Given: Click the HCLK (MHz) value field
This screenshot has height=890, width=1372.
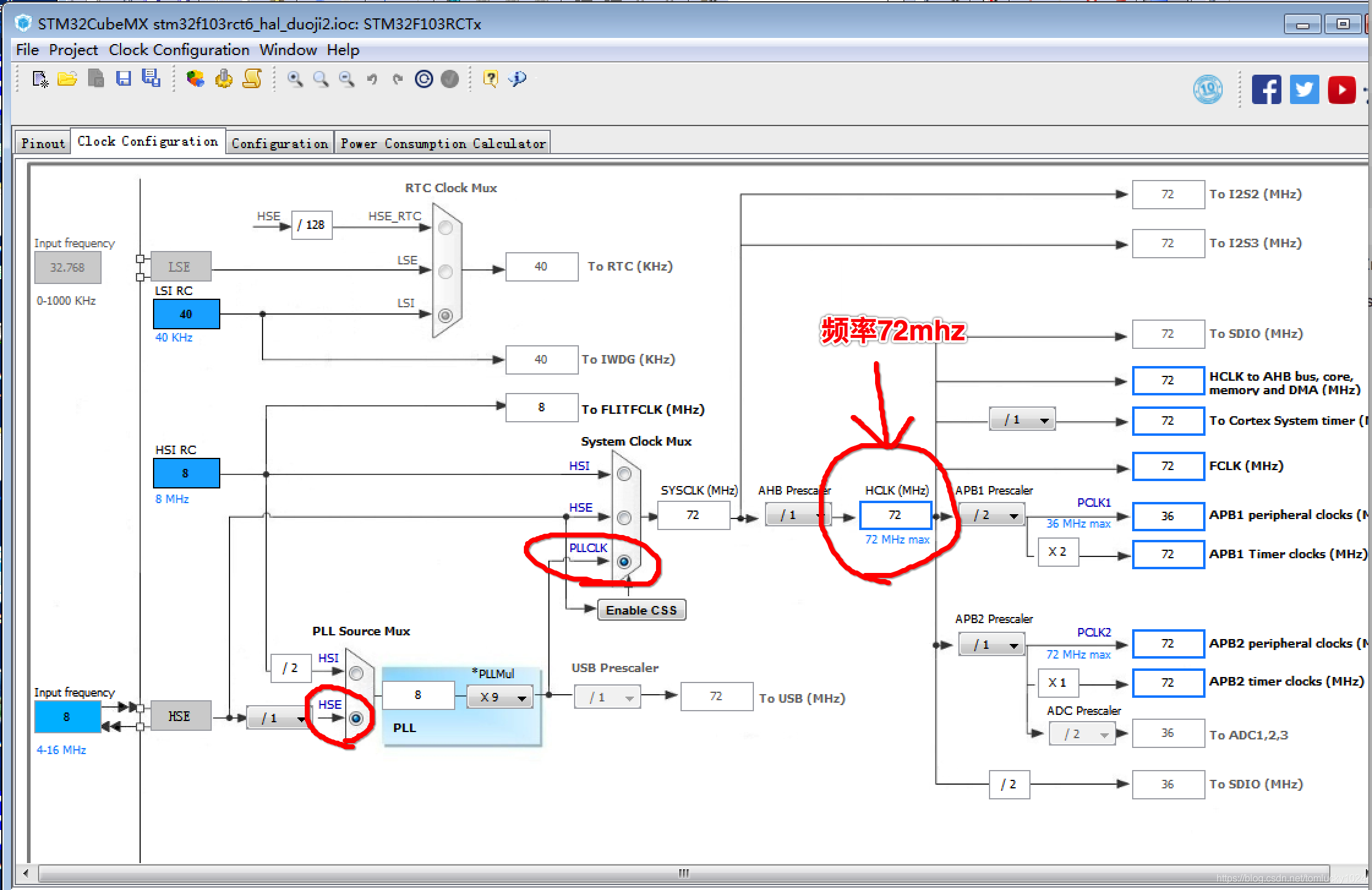Looking at the screenshot, I should (895, 515).
